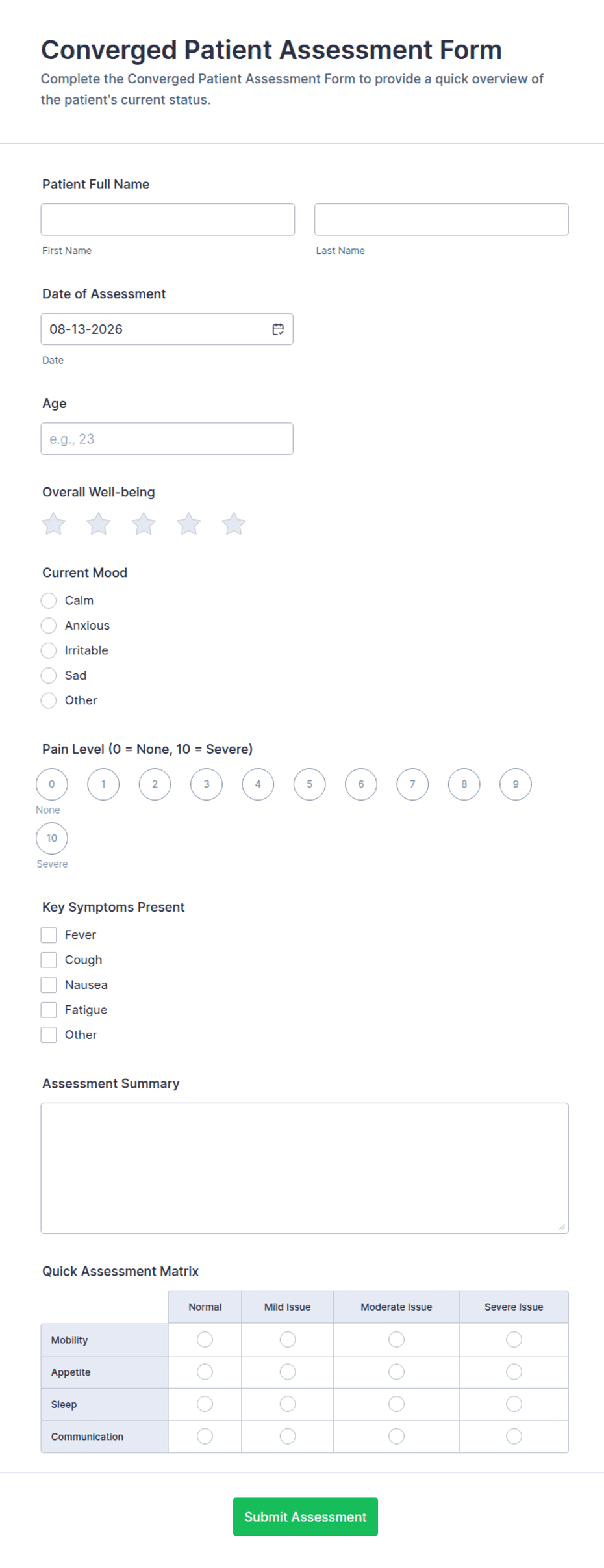Mark Mobility as Normal in matrix
604x1568 pixels.
(x=205, y=1339)
